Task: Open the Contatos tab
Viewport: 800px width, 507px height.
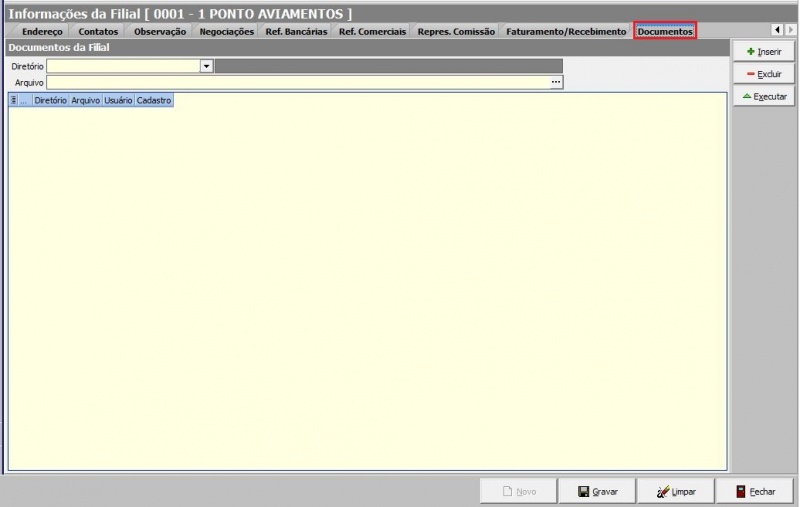Action: point(98,32)
